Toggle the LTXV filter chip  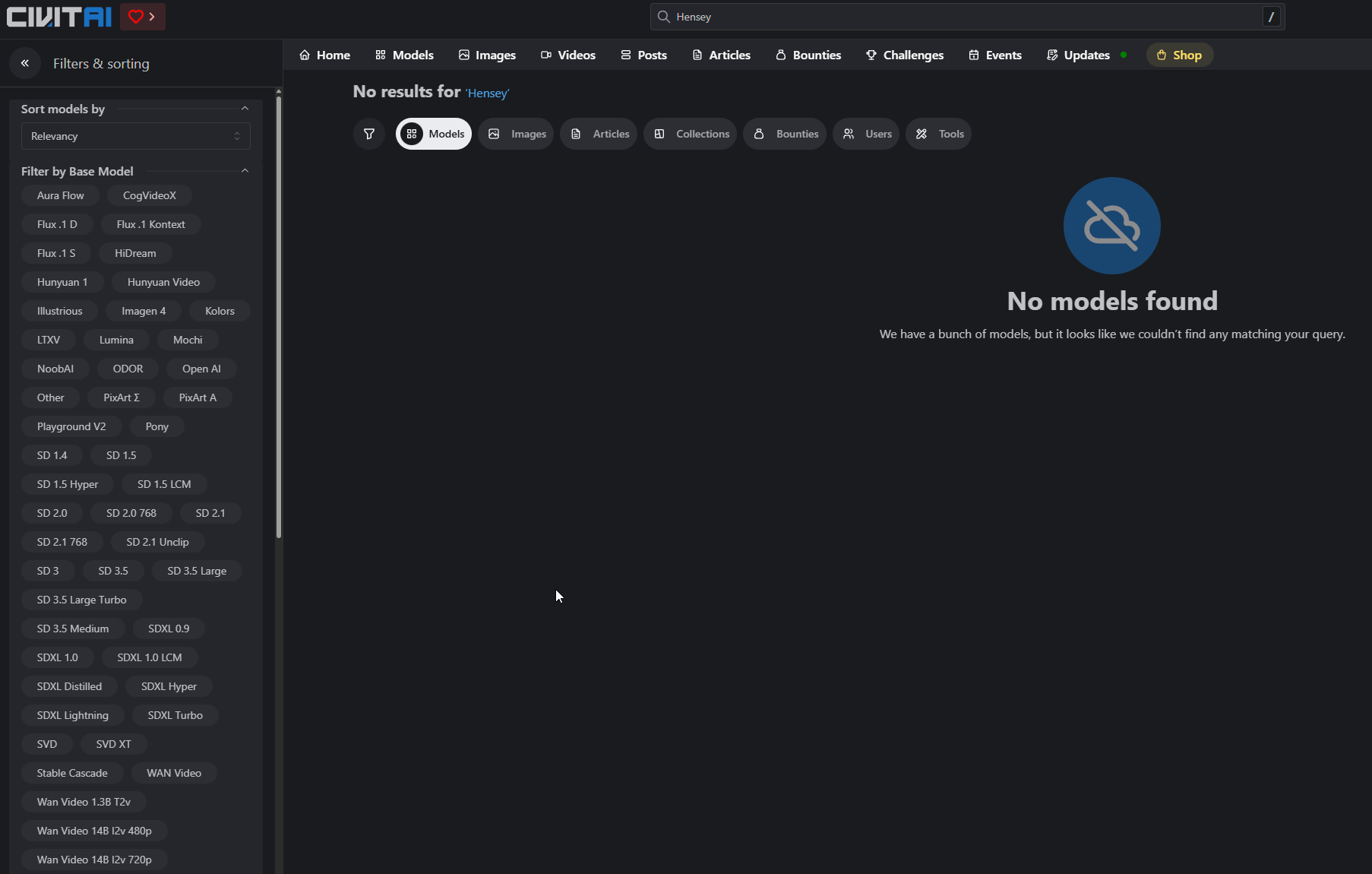[x=49, y=340]
